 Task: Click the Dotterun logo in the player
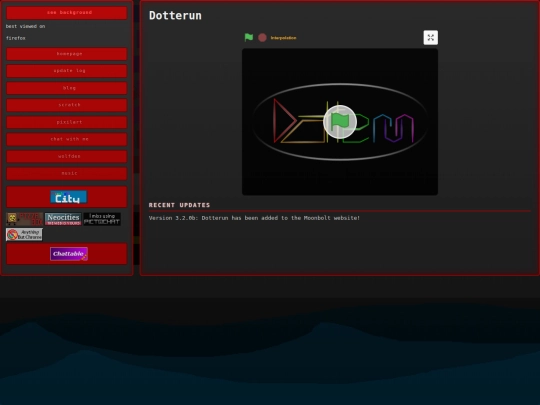[x=340, y=122]
